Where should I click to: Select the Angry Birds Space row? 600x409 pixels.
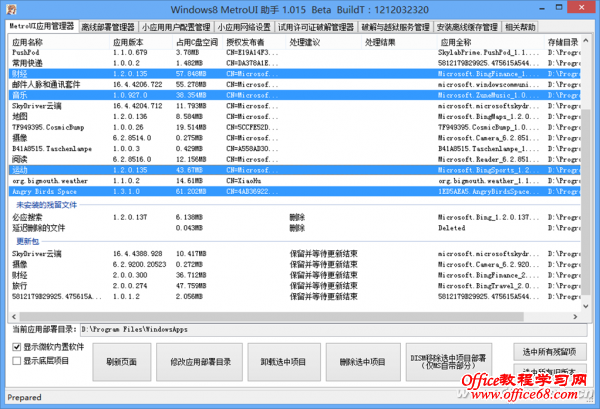pyautogui.click(x=295, y=192)
